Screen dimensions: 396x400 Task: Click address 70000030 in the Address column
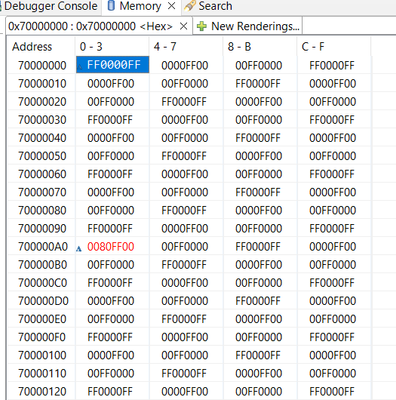tap(42, 120)
